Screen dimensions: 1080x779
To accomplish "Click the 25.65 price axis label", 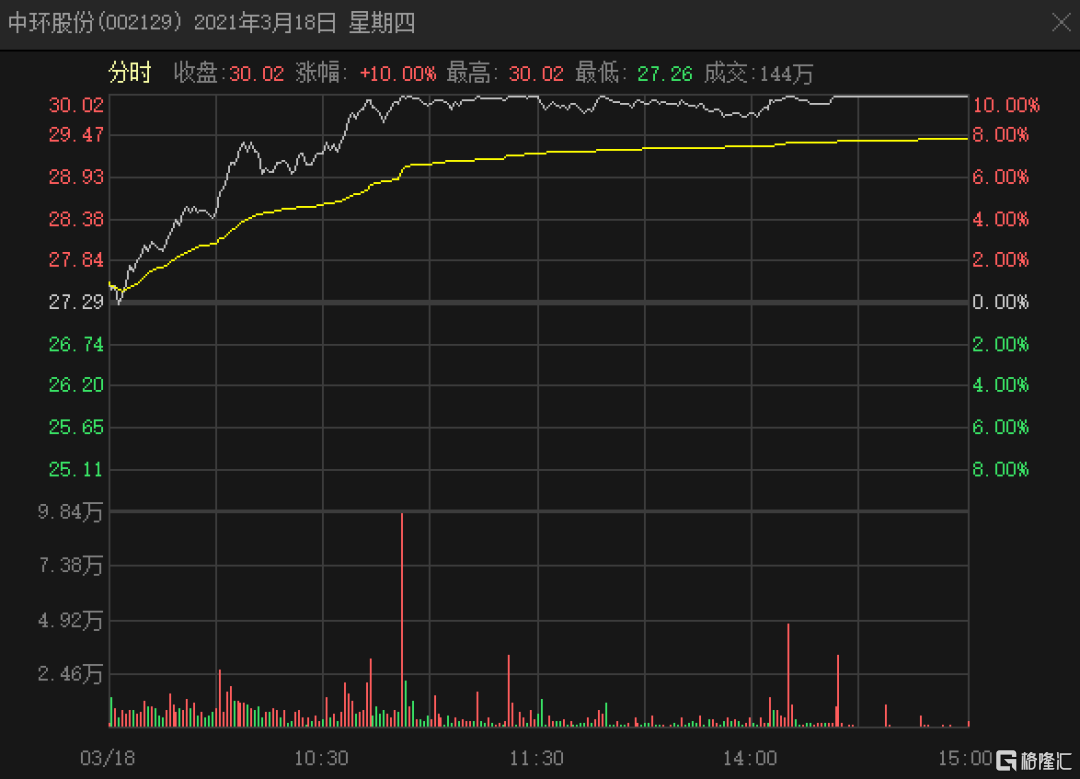I will click(x=76, y=427).
